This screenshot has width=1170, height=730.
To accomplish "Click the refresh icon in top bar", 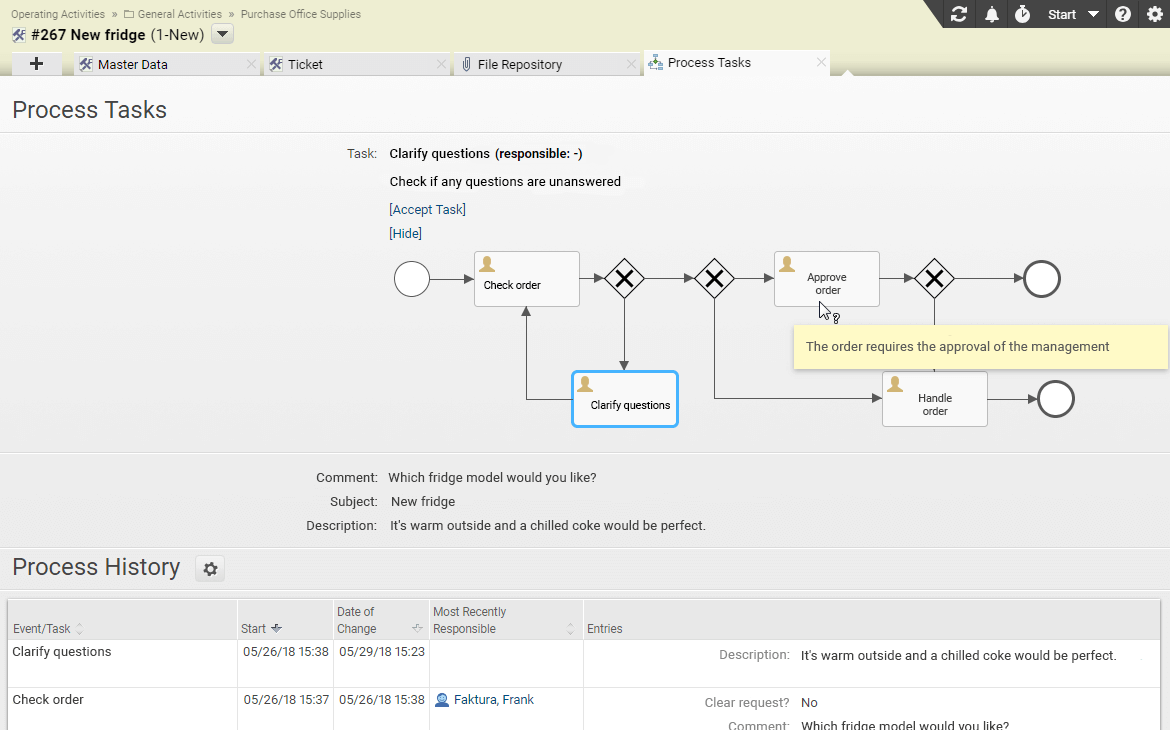I will click(959, 14).
